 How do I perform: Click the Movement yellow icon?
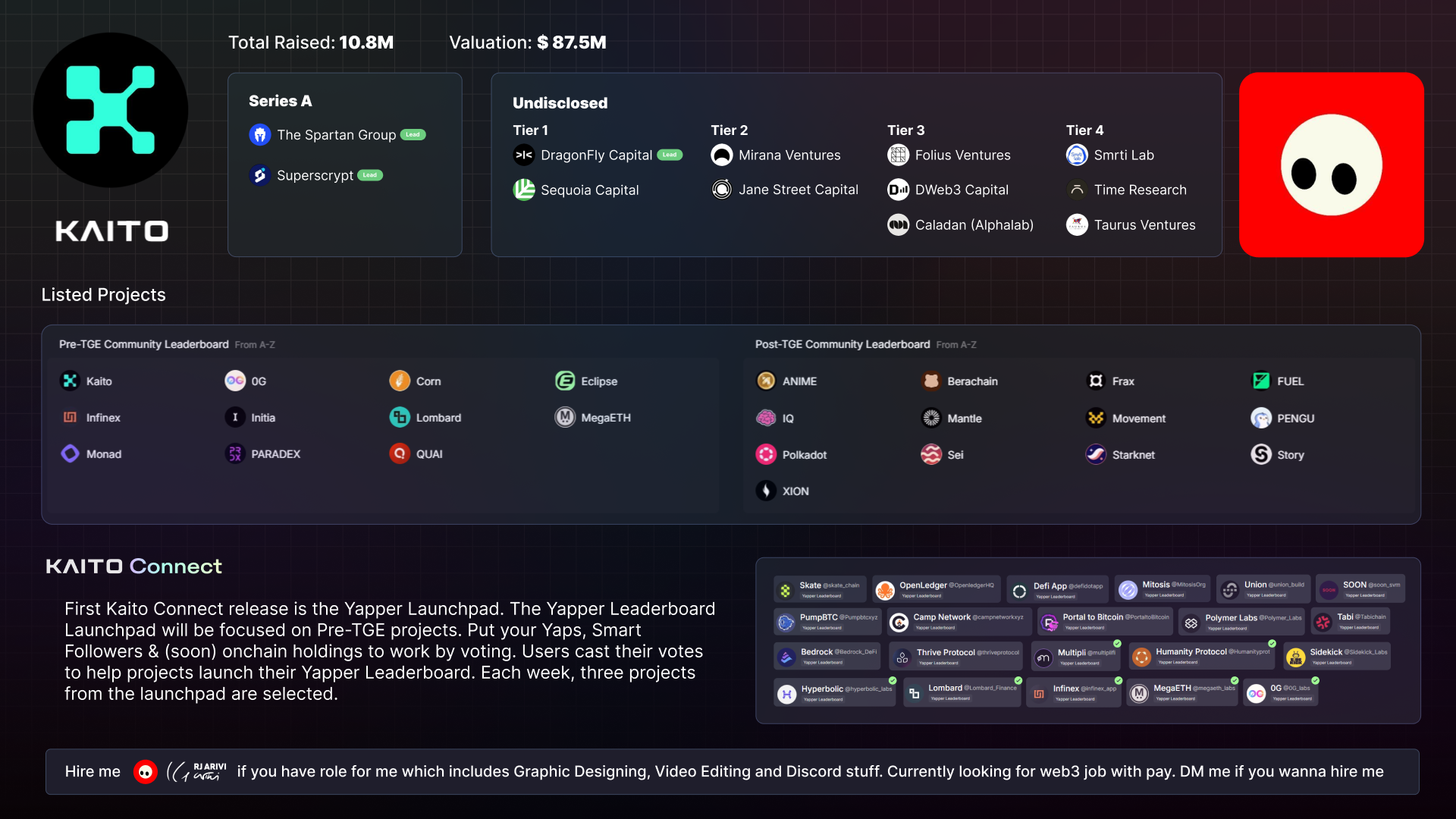1096,419
